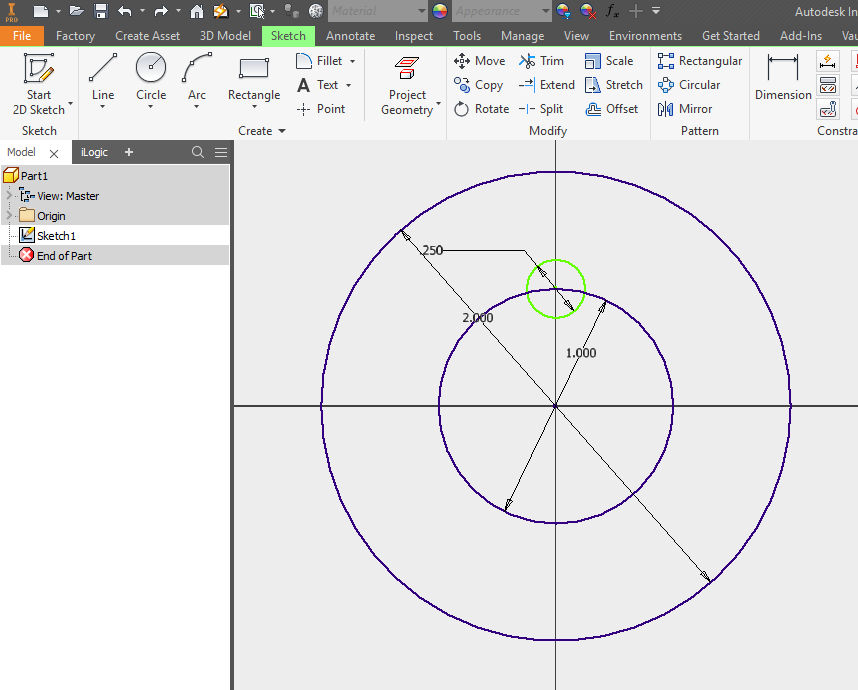Click the Undo arrow

(x=125, y=11)
